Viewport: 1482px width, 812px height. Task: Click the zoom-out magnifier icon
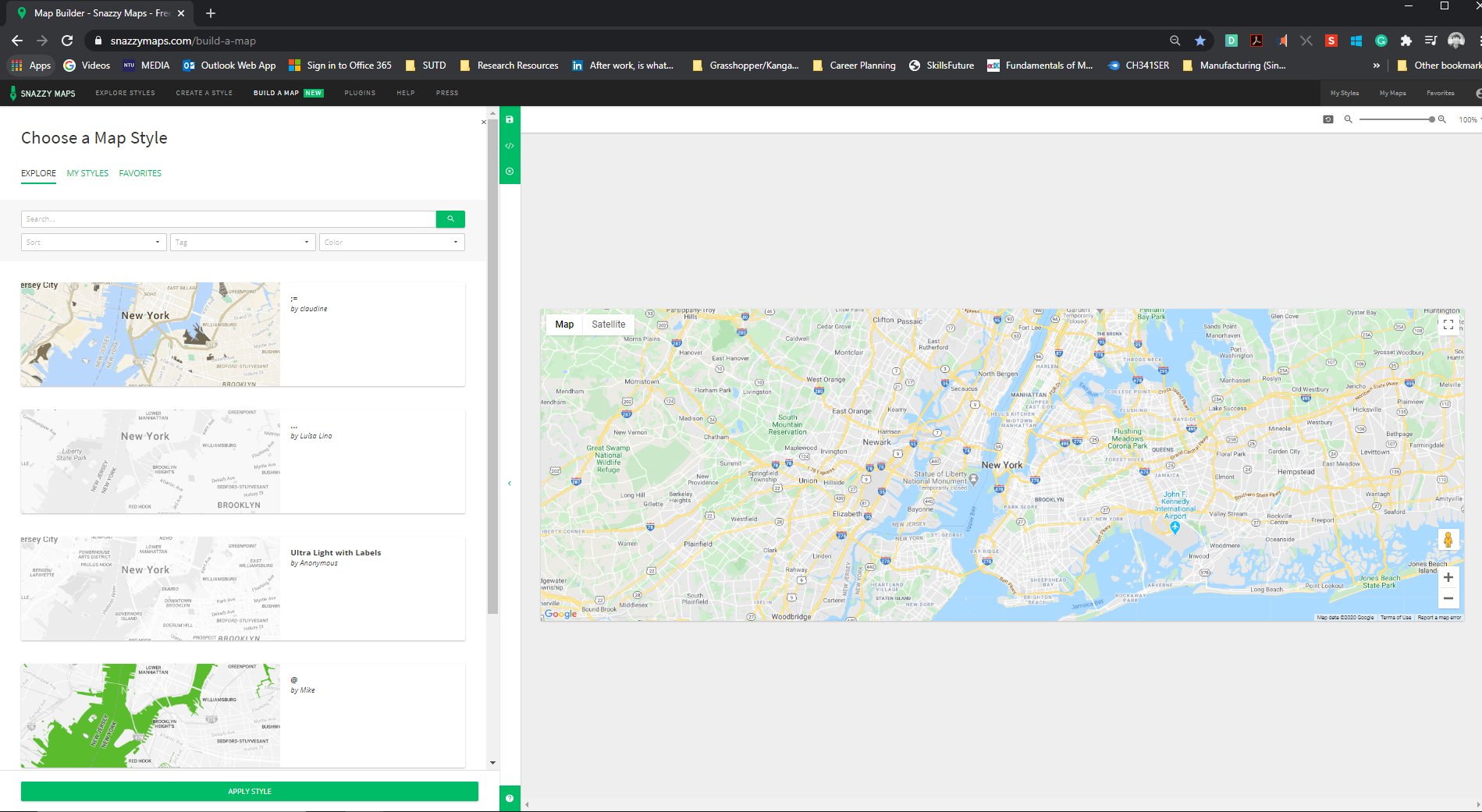click(x=1348, y=119)
